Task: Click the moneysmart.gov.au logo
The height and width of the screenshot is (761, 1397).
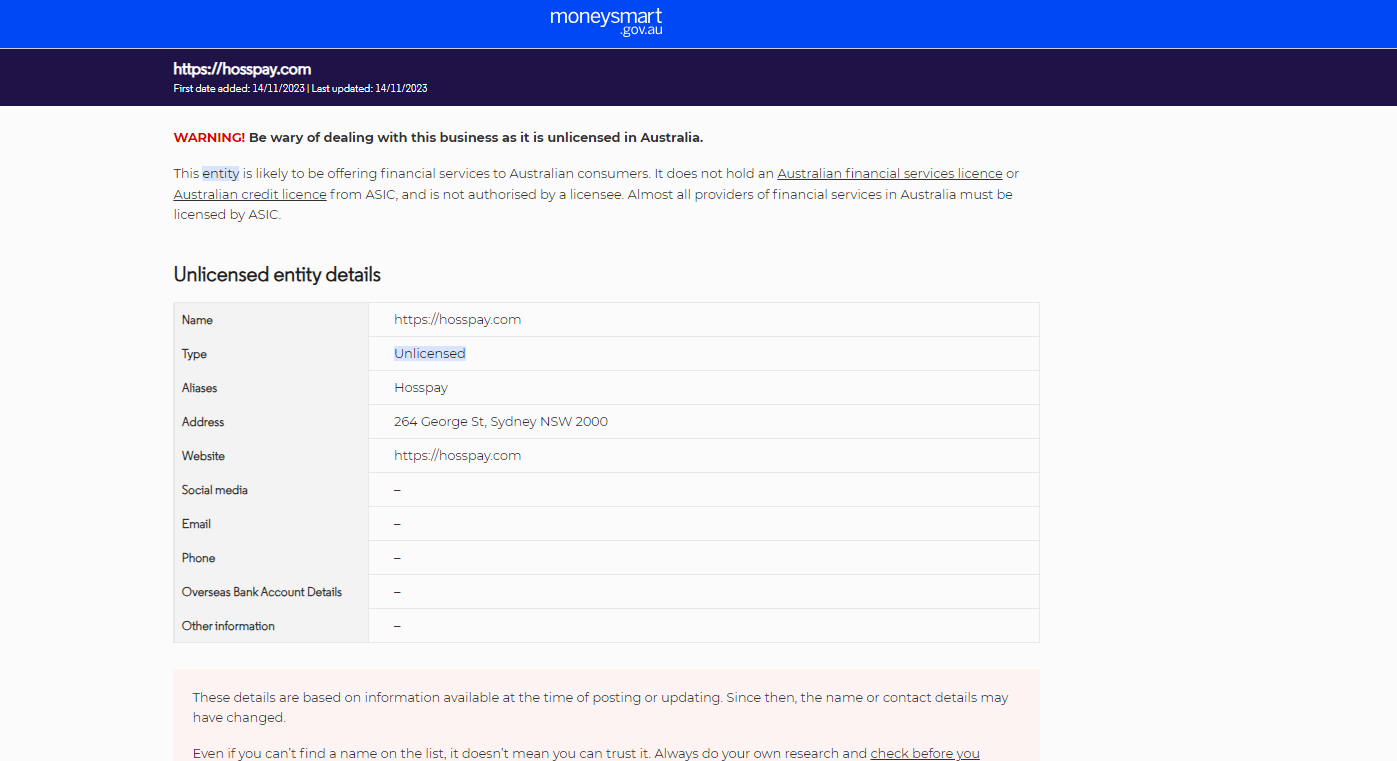Action: (x=606, y=22)
